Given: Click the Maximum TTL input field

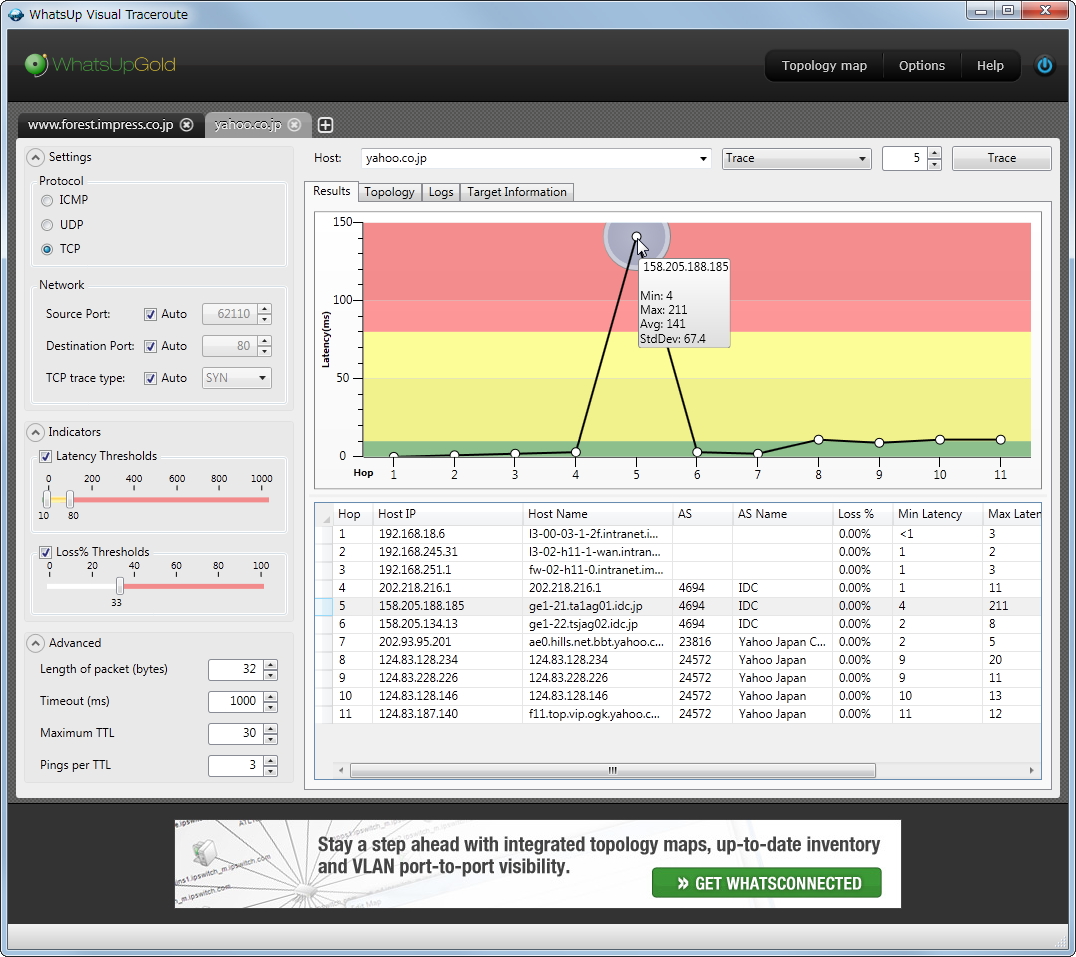Looking at the screenshot, I should tap(236, 733).
